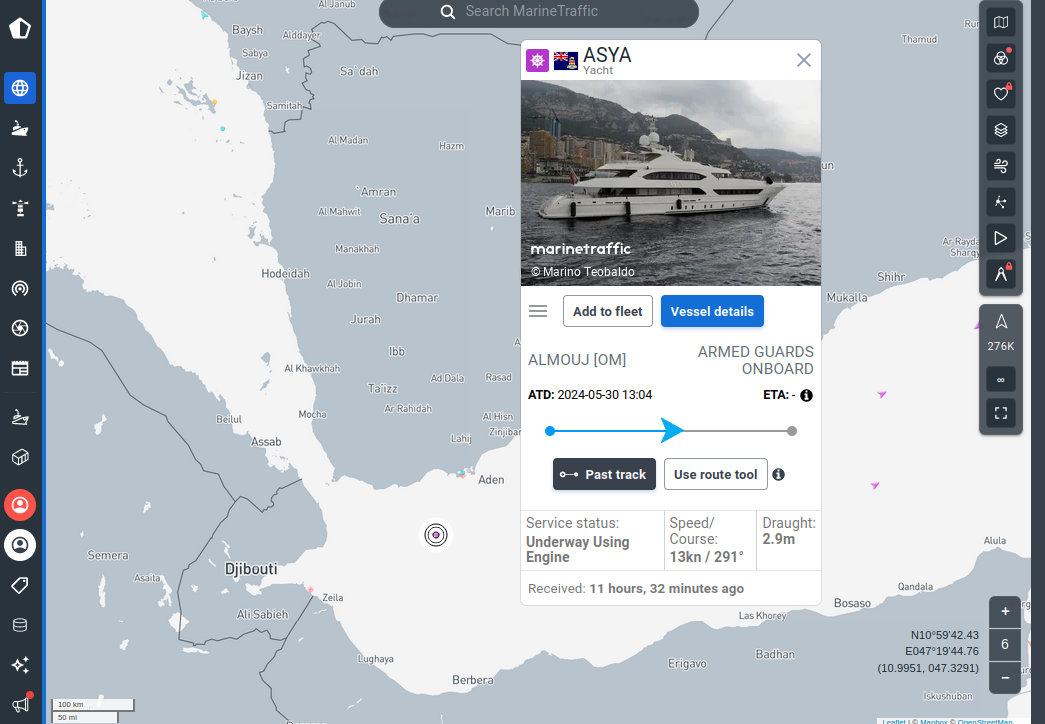Select the ASYA vessel marker on the map
The height and width of the screenshot is (724, 1045).
pyautogui.click(x=436, y=535)
